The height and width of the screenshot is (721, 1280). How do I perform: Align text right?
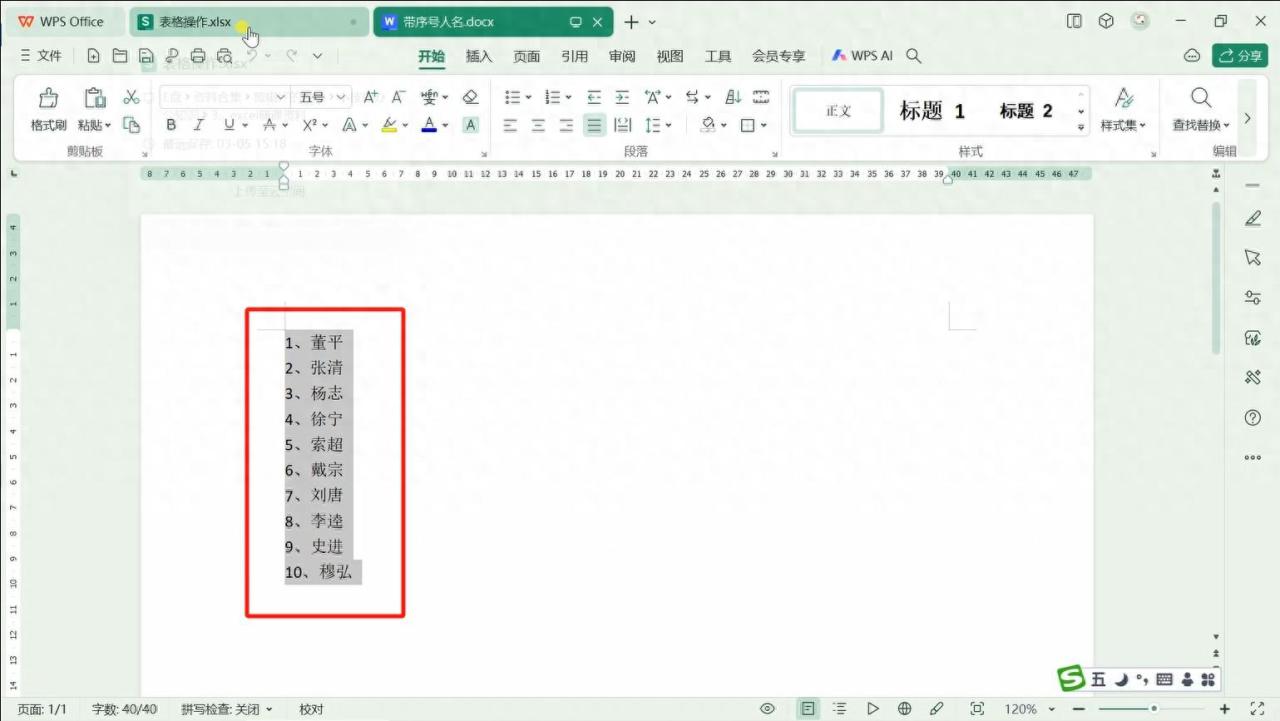pyautogui.click(x=566, y=125)
